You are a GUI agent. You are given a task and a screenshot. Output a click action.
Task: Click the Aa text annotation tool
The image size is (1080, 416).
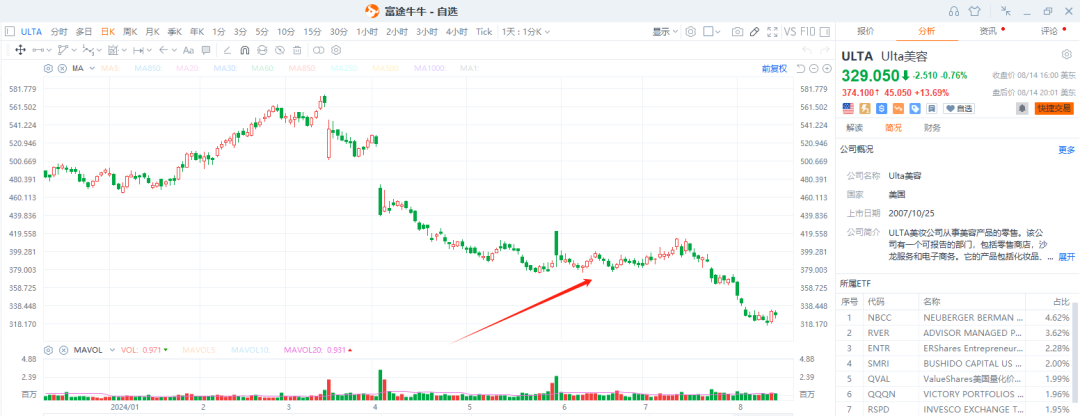pos(189,50)
